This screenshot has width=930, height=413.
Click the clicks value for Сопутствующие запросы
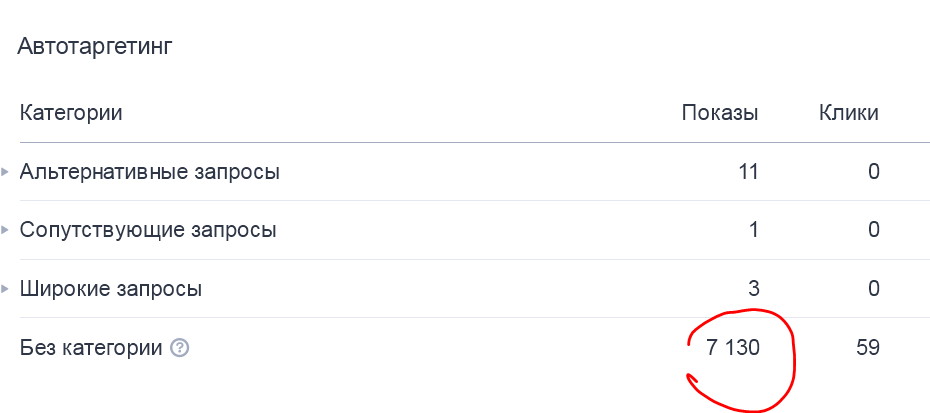coord(873,230)
